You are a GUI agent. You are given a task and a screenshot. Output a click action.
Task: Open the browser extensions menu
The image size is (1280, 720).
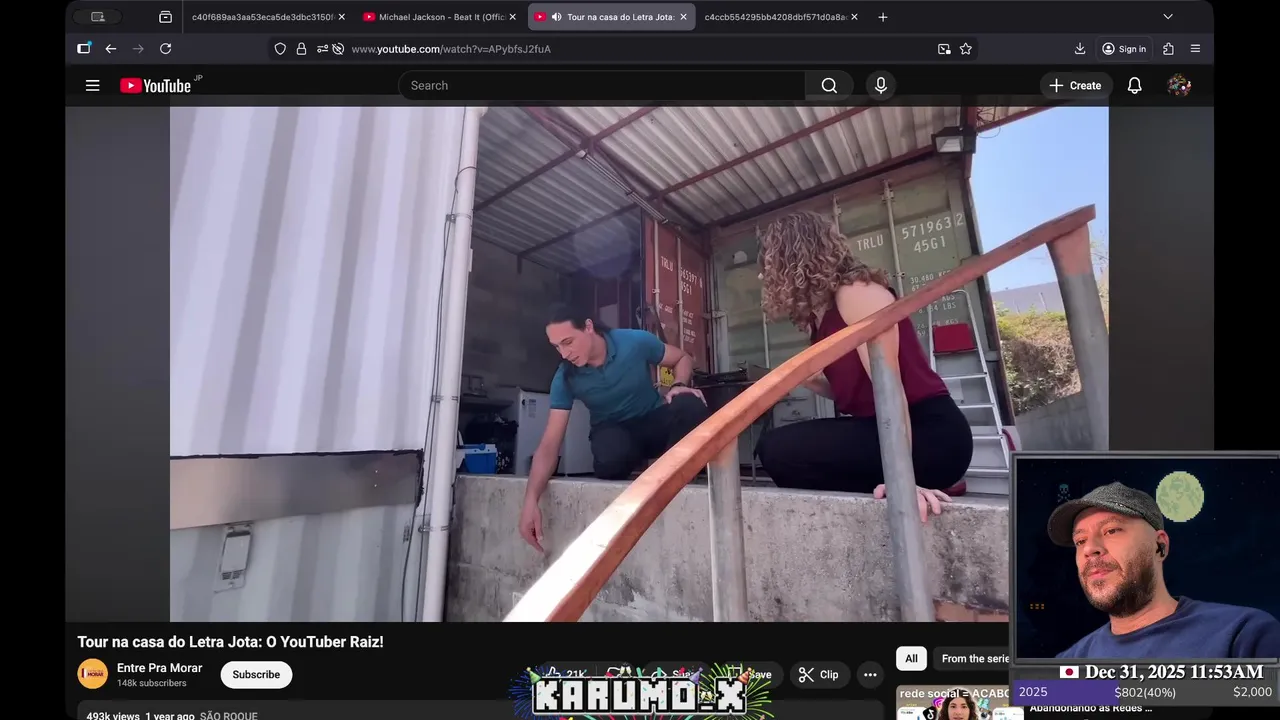(x=1168, y=48)
